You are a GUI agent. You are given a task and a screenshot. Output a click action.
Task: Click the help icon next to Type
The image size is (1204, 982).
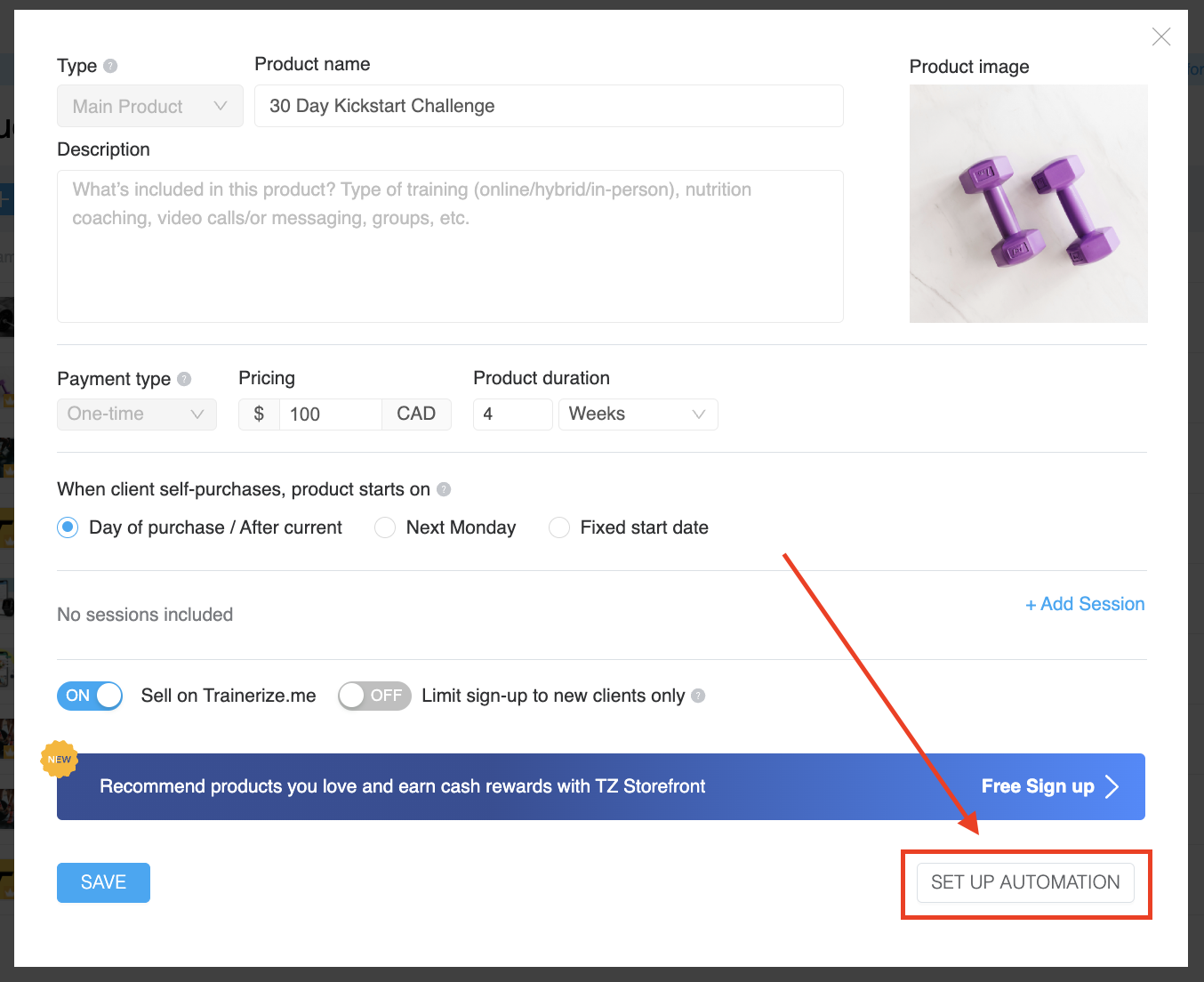(x=110, y=66)
